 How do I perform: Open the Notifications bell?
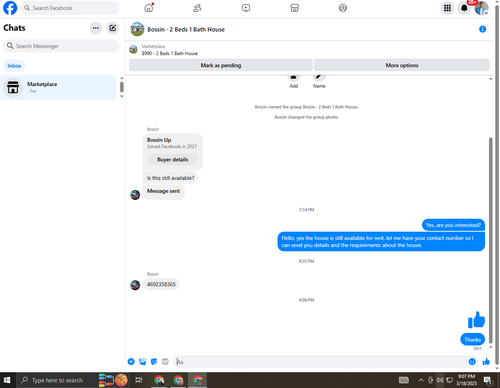(464, 8)
